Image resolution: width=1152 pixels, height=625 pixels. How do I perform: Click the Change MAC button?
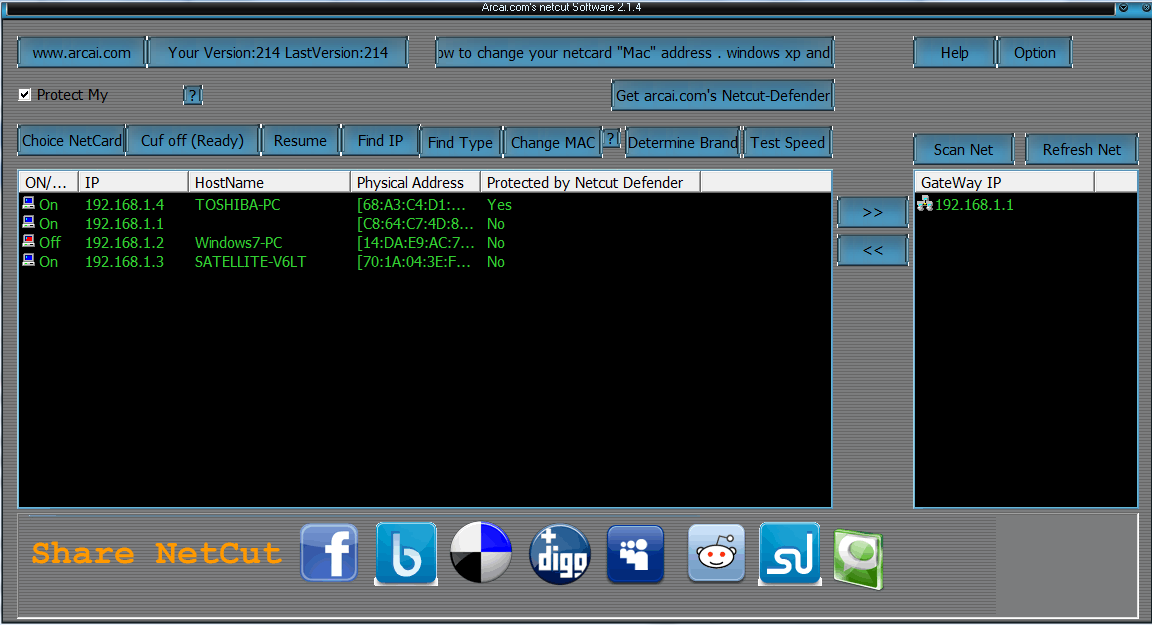(x=553, y=142)
